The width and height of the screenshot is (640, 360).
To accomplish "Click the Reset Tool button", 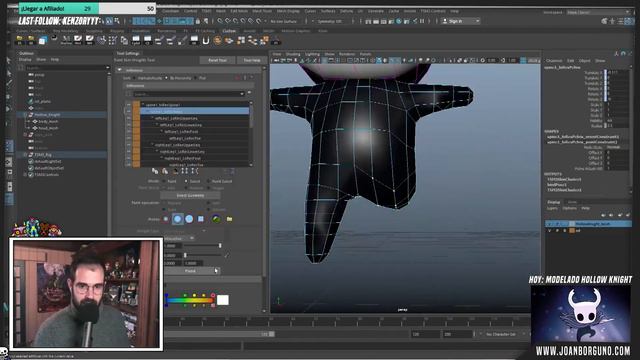I will coord(218,60).
